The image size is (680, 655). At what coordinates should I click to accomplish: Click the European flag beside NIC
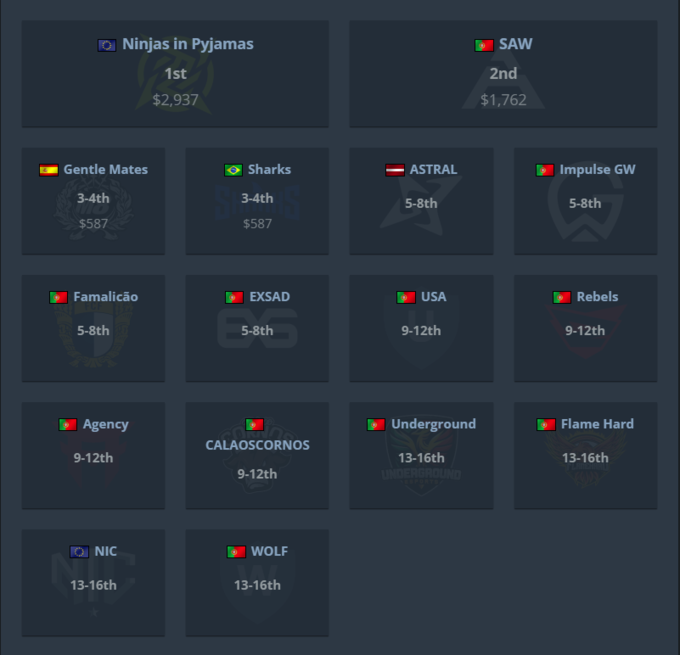pos(79,552)
